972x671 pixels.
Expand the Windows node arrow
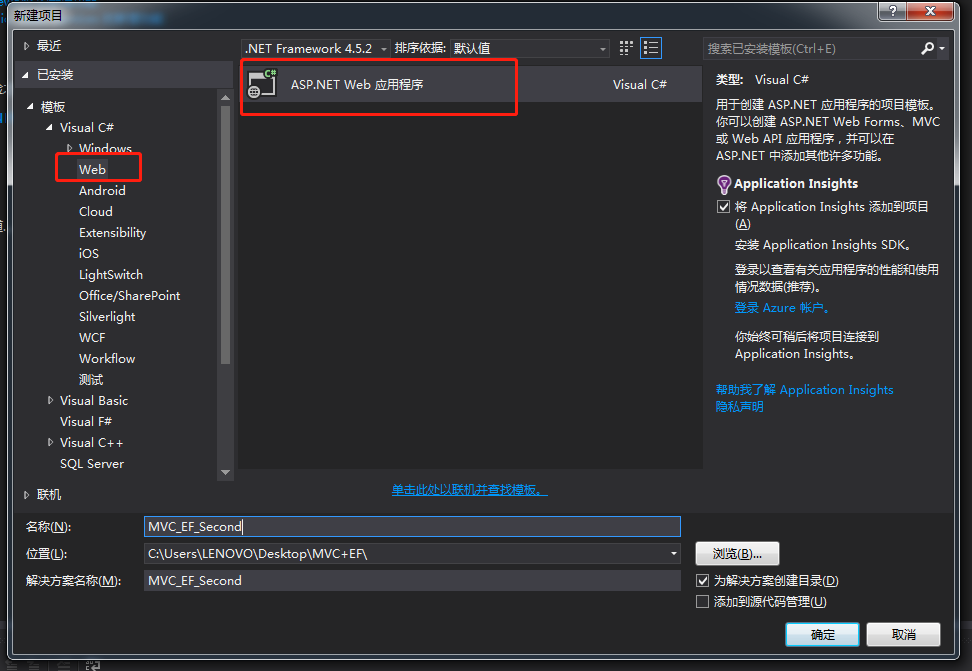(69, 148)
